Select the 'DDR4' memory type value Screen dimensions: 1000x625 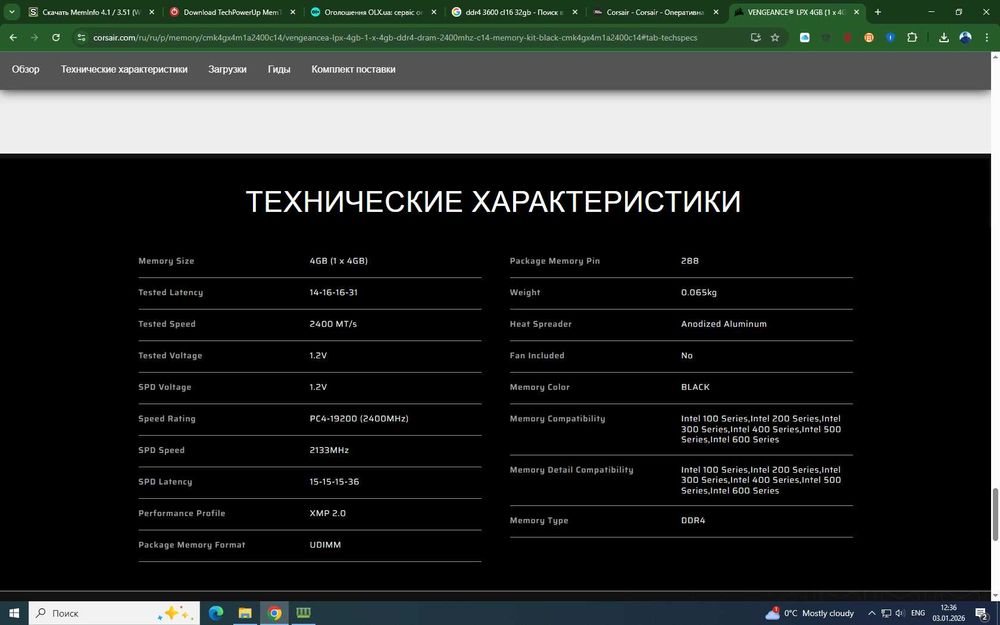click(693, 520)
